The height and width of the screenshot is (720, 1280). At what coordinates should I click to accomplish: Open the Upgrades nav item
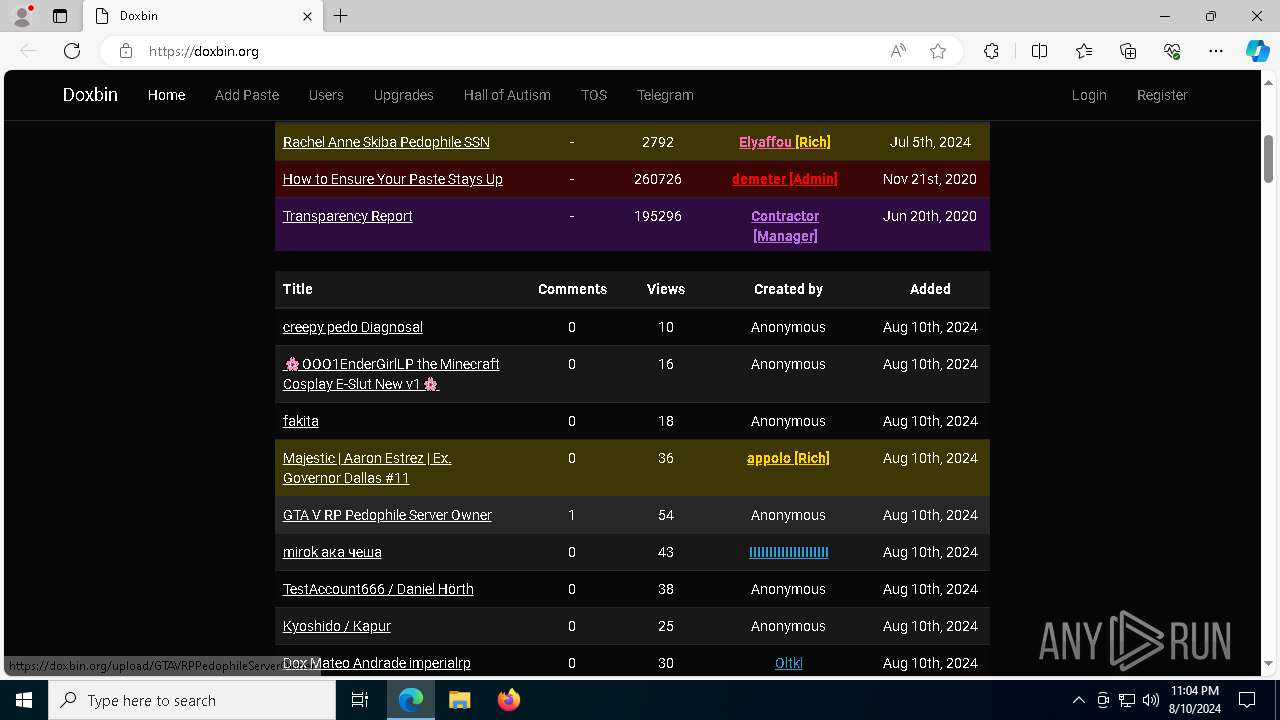pos(404,95)
